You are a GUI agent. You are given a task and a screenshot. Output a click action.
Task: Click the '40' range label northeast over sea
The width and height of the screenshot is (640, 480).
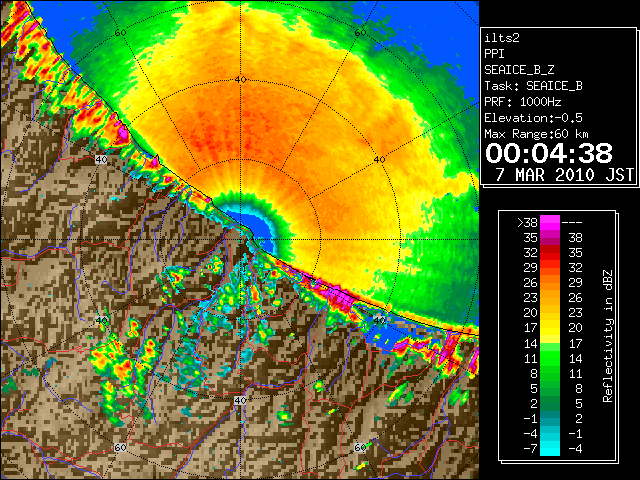[380, 160]
